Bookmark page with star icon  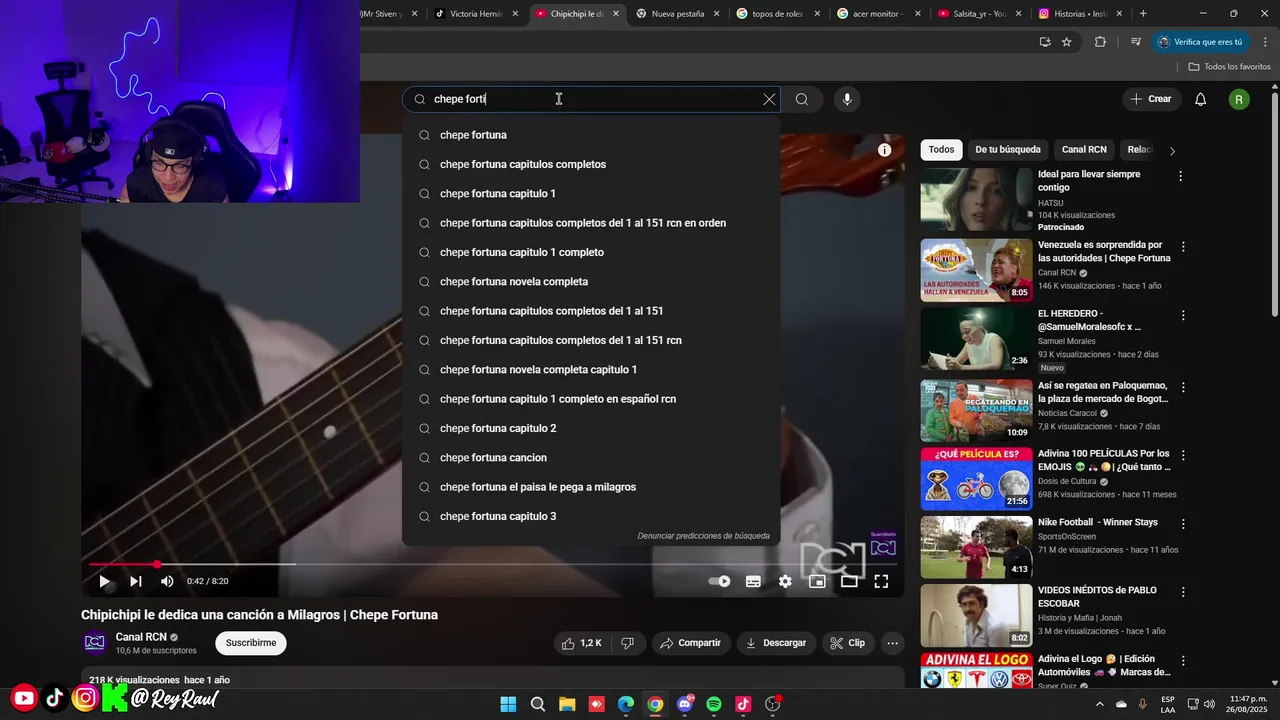click(x=1067, y=42)
